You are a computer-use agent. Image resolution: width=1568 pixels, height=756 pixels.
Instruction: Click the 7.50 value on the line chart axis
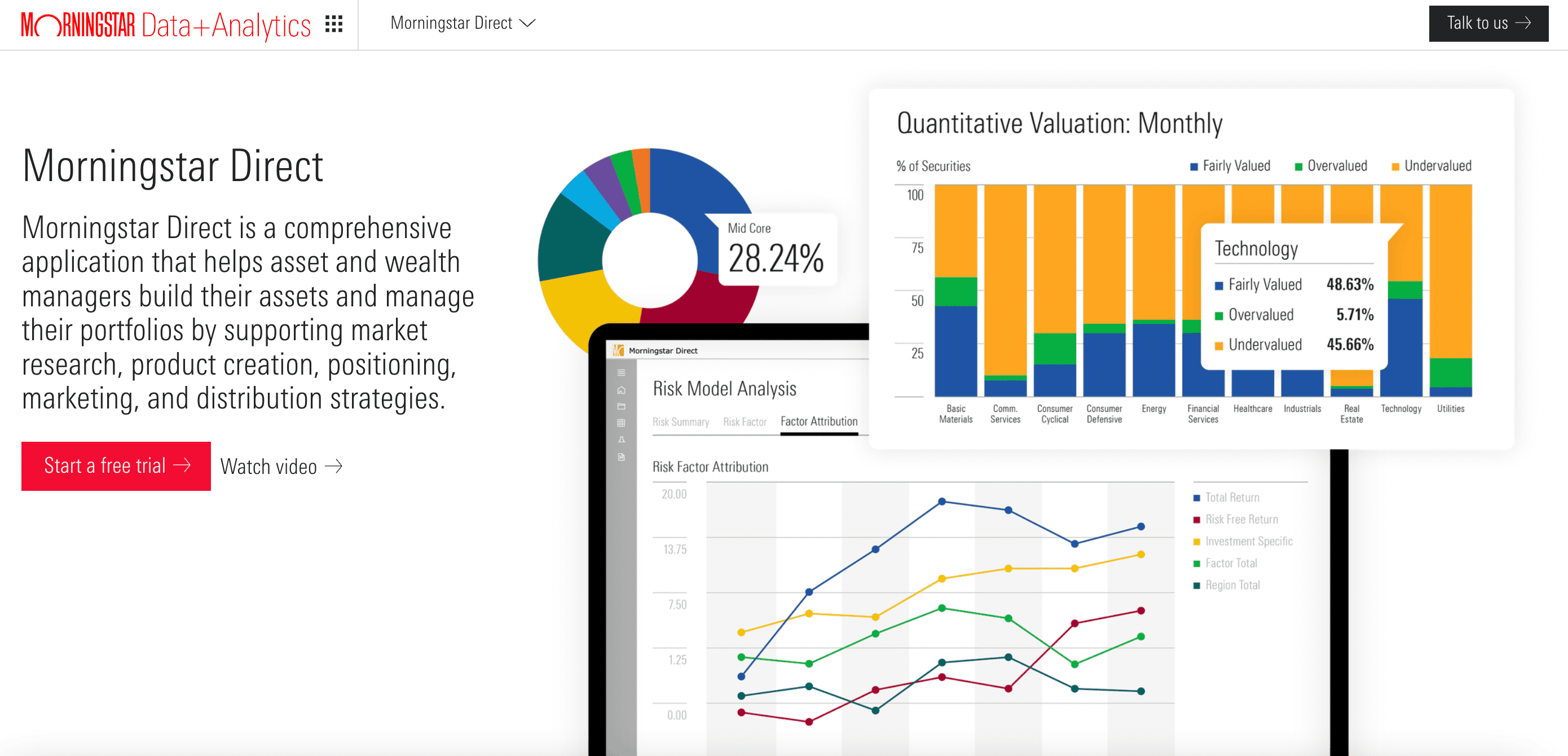[x=677, y=604]
